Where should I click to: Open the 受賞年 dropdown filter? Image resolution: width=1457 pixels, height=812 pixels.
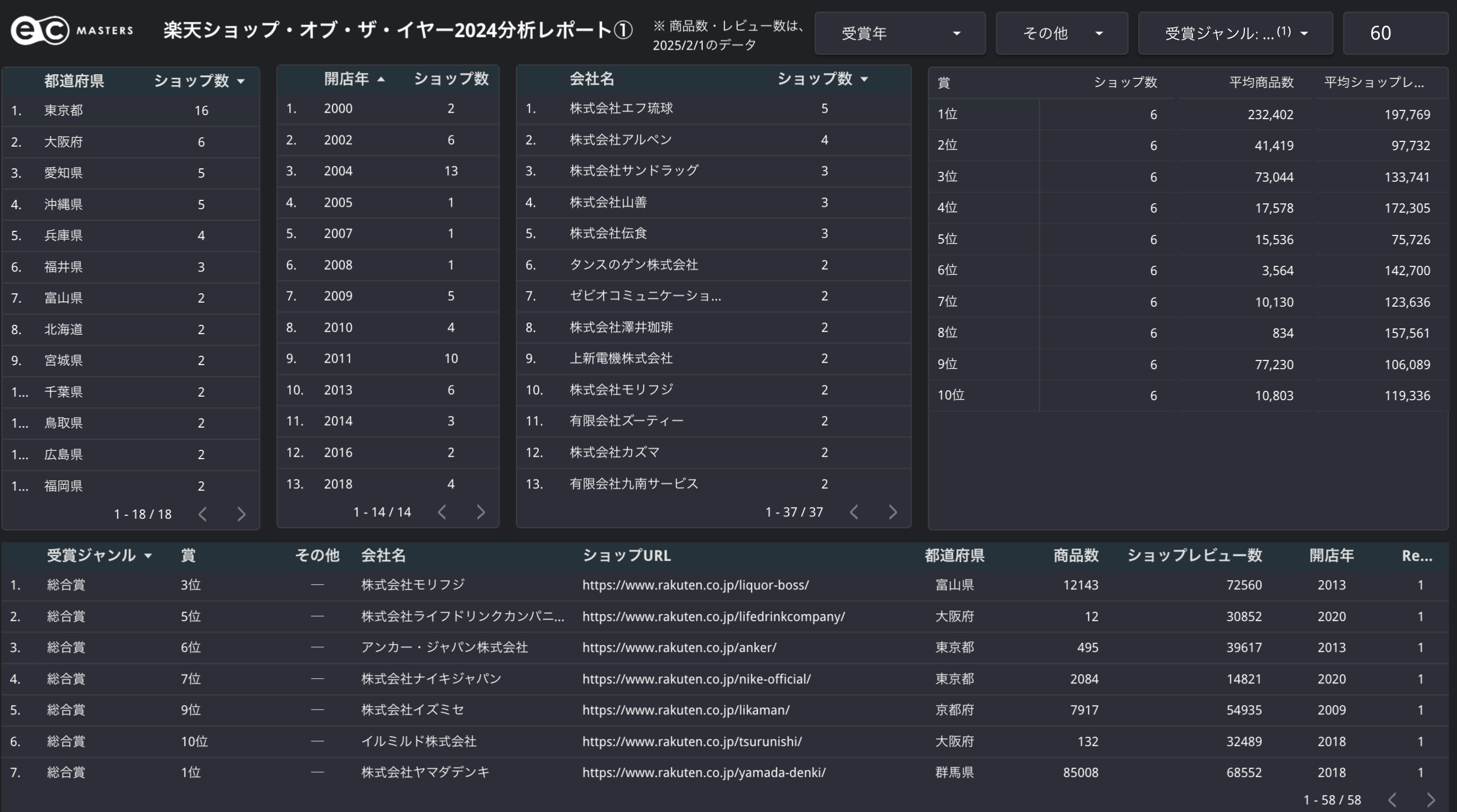click(900, 33)
